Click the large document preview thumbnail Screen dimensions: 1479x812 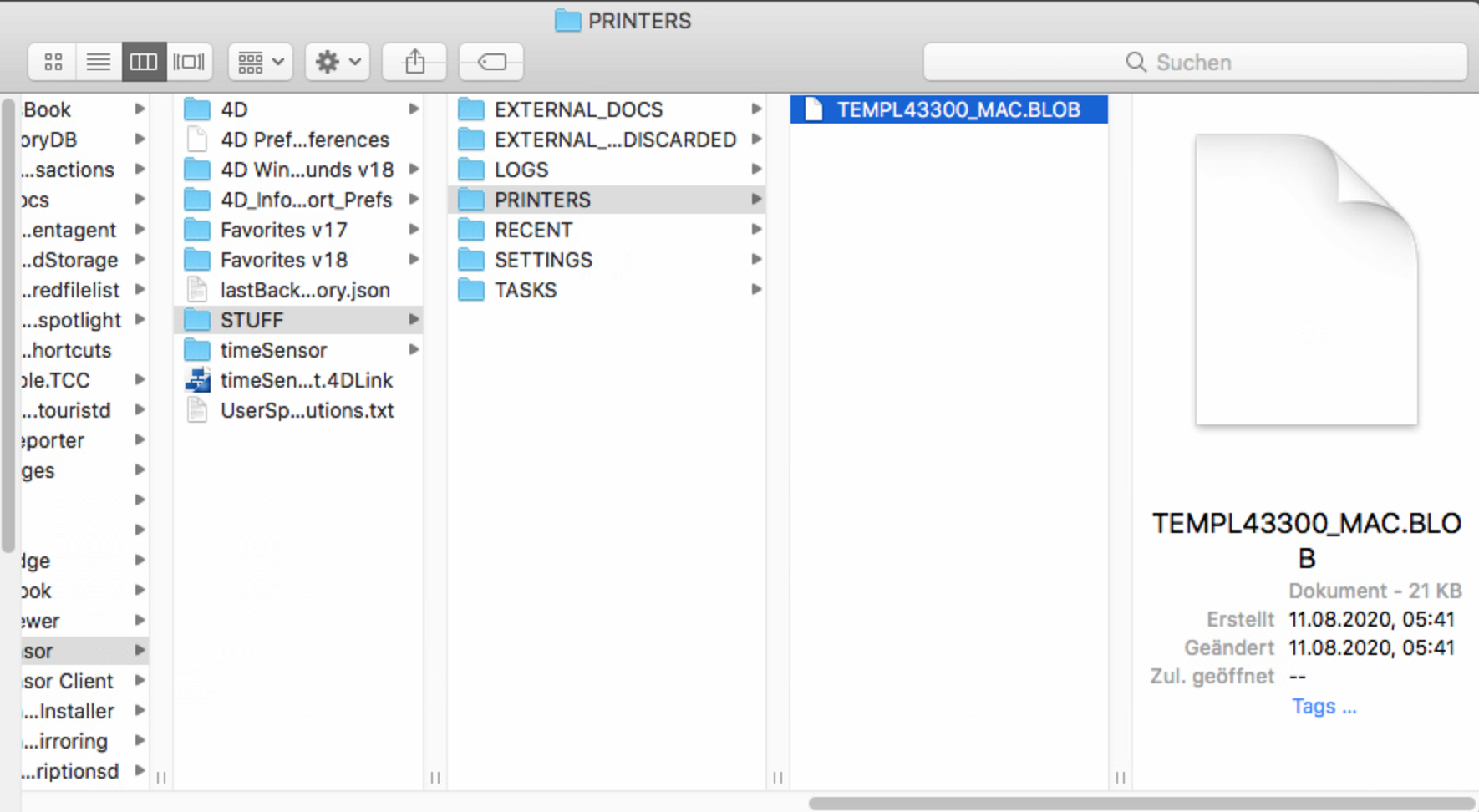[x=1306, y=280]
